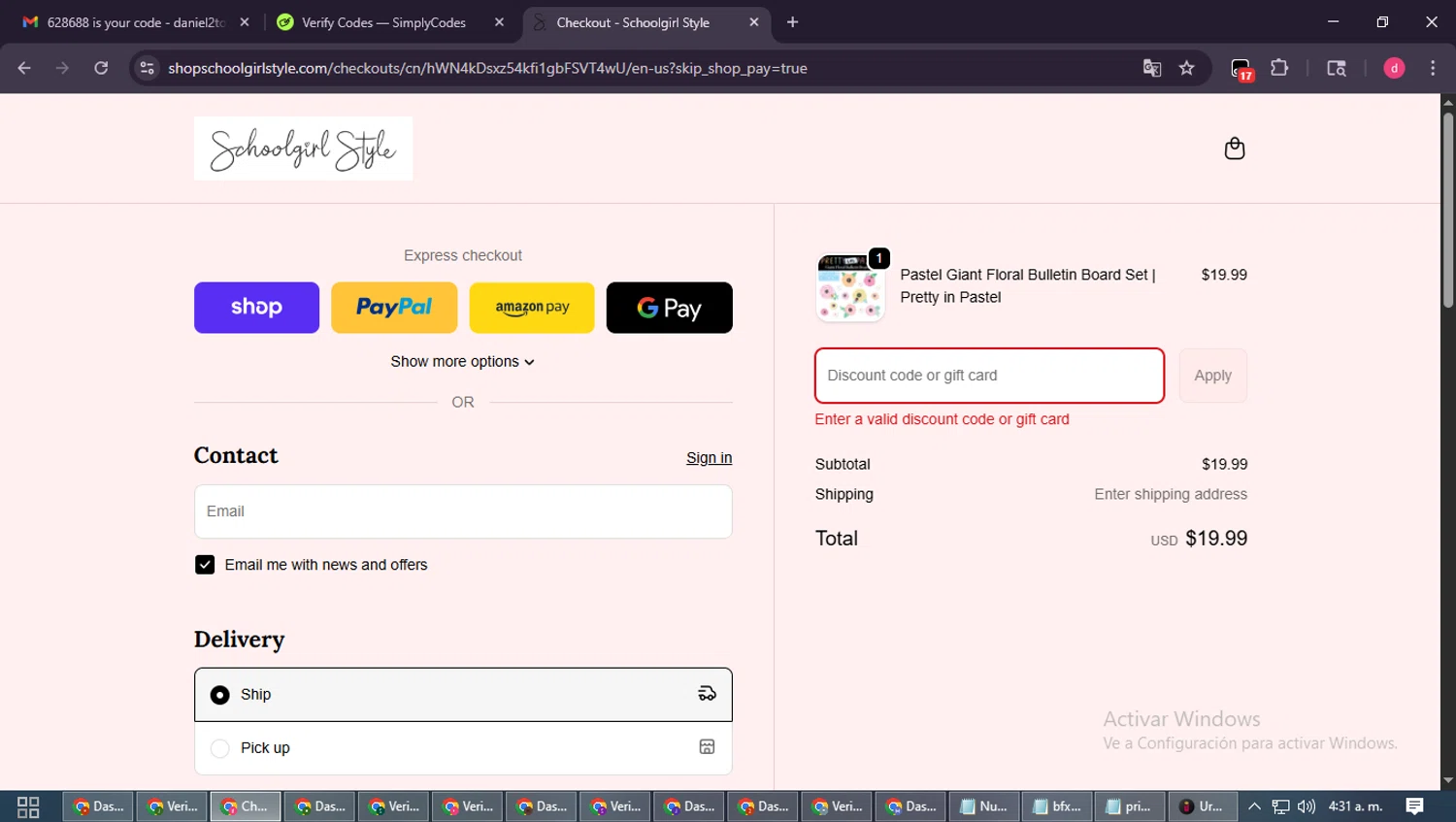The height and width of the screenshot is (822, 1456).
Task: Choose PayPal express checkout
Action: pos(394,308)
